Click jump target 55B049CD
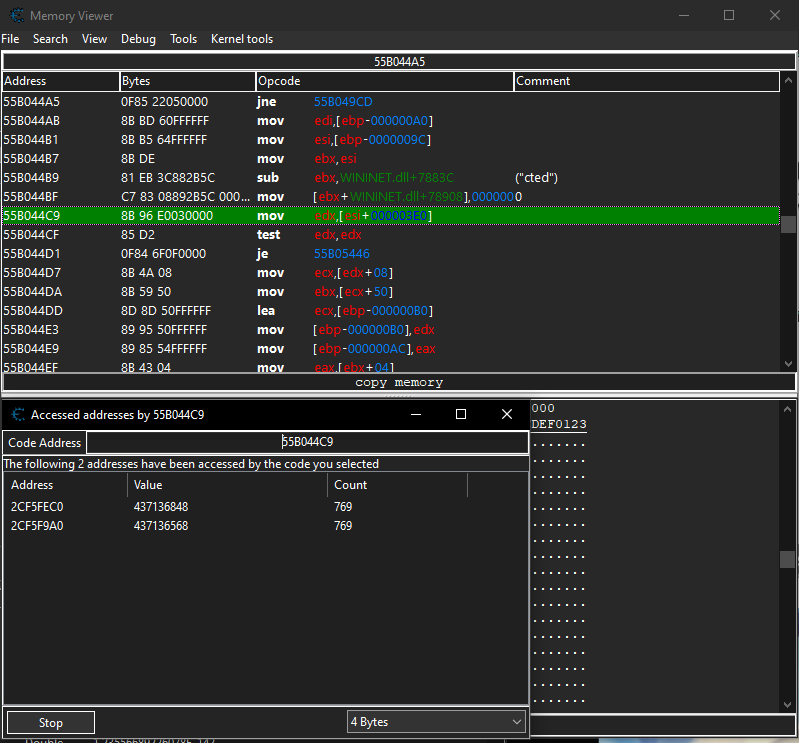The height and width of the screenshot is (743, 799). pos(343,101)
